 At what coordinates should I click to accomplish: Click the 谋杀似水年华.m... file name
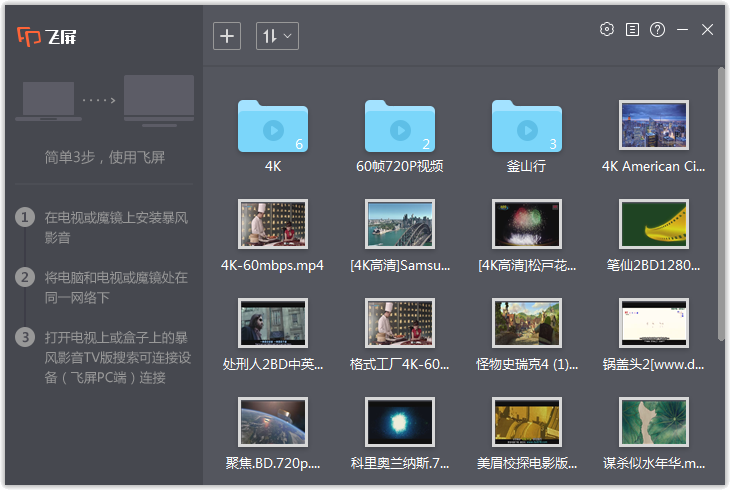tap(654, 463)
